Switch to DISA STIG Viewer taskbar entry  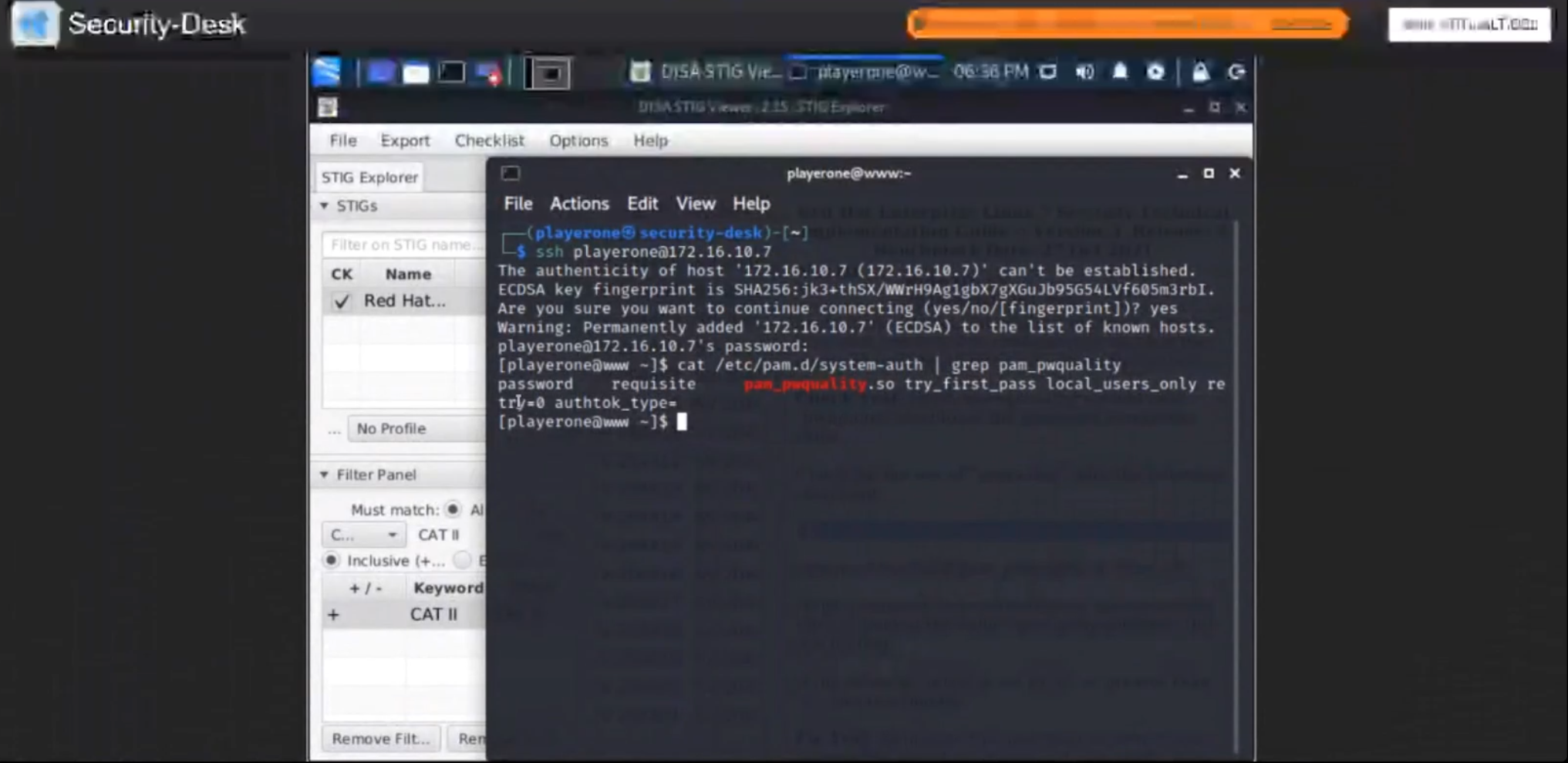706,72
